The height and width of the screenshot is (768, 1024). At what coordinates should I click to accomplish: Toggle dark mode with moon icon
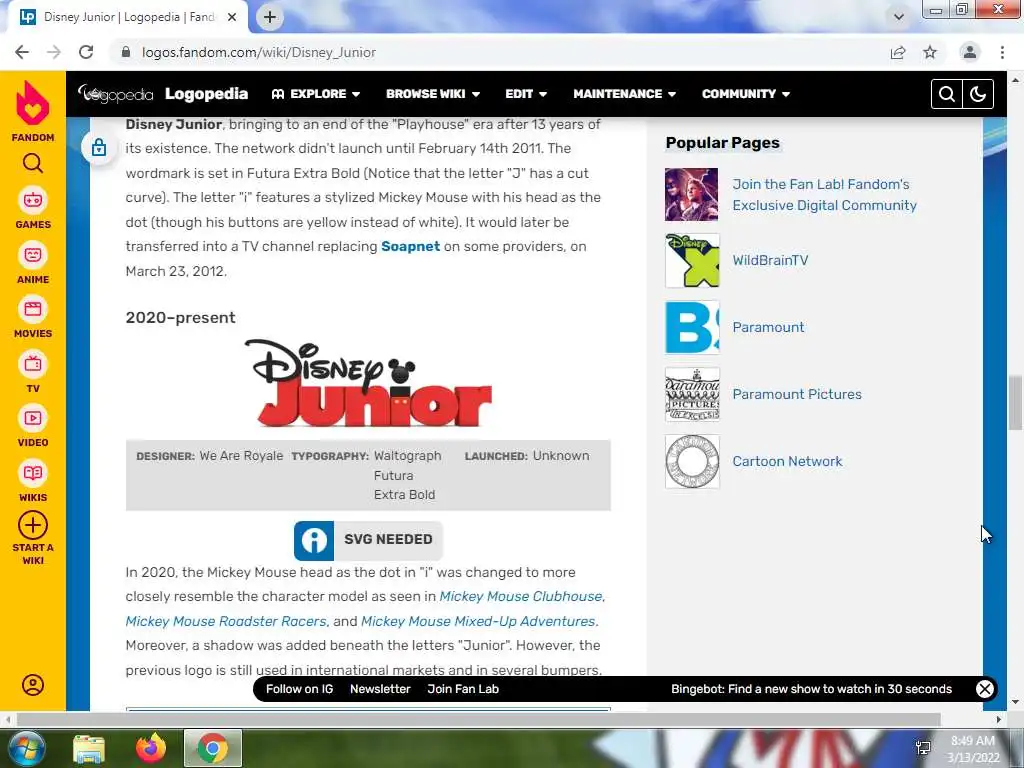coord(978,94)
